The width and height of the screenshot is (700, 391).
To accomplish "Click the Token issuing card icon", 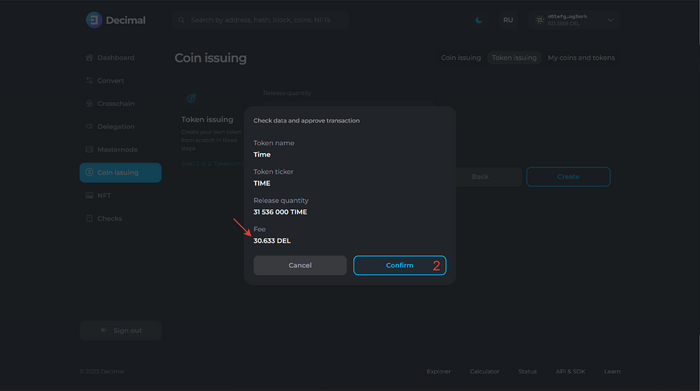I will click(x=191, y=98).
